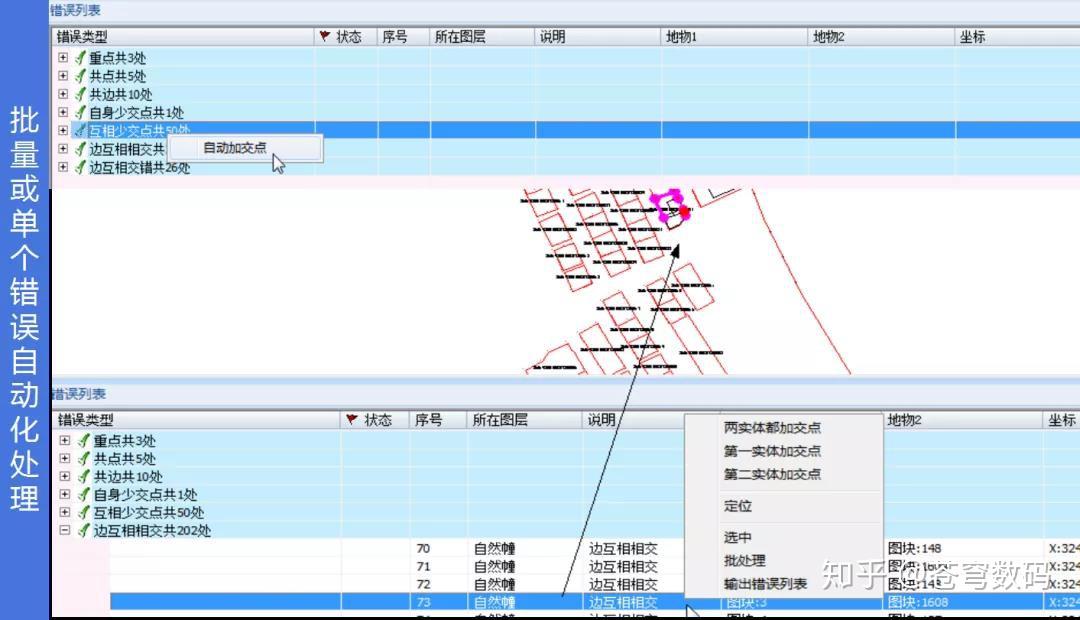This screenshot has width=1080, height=620.
Task: Choose 选中 from context menu
Action: coord(738,537)
